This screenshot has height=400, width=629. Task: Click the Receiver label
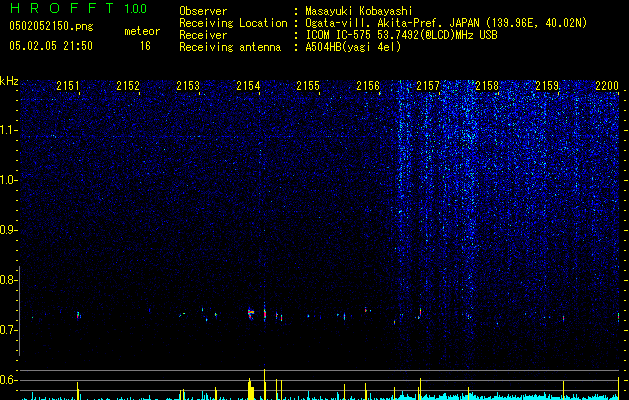203,35
